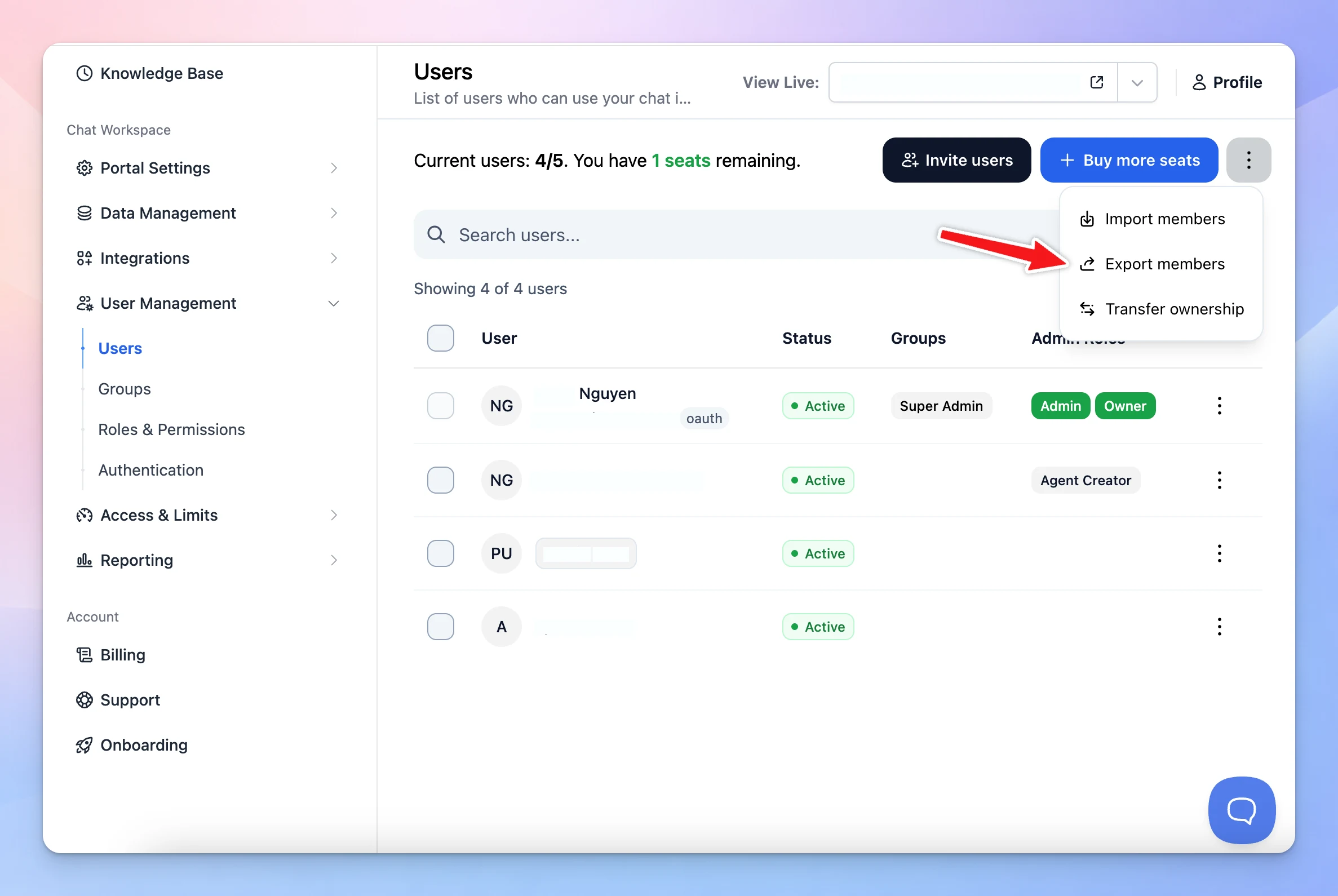Viewport: 1338px width, 896px height.
Task: Expand the Portal Settings chevron
Action: (334, 168)
